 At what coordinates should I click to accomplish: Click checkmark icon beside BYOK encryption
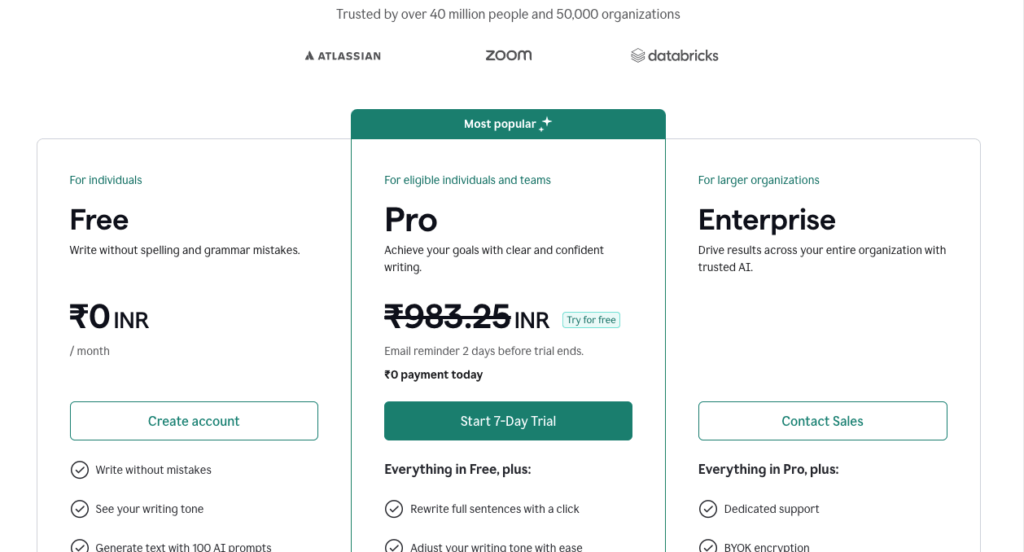coord(708,546)
